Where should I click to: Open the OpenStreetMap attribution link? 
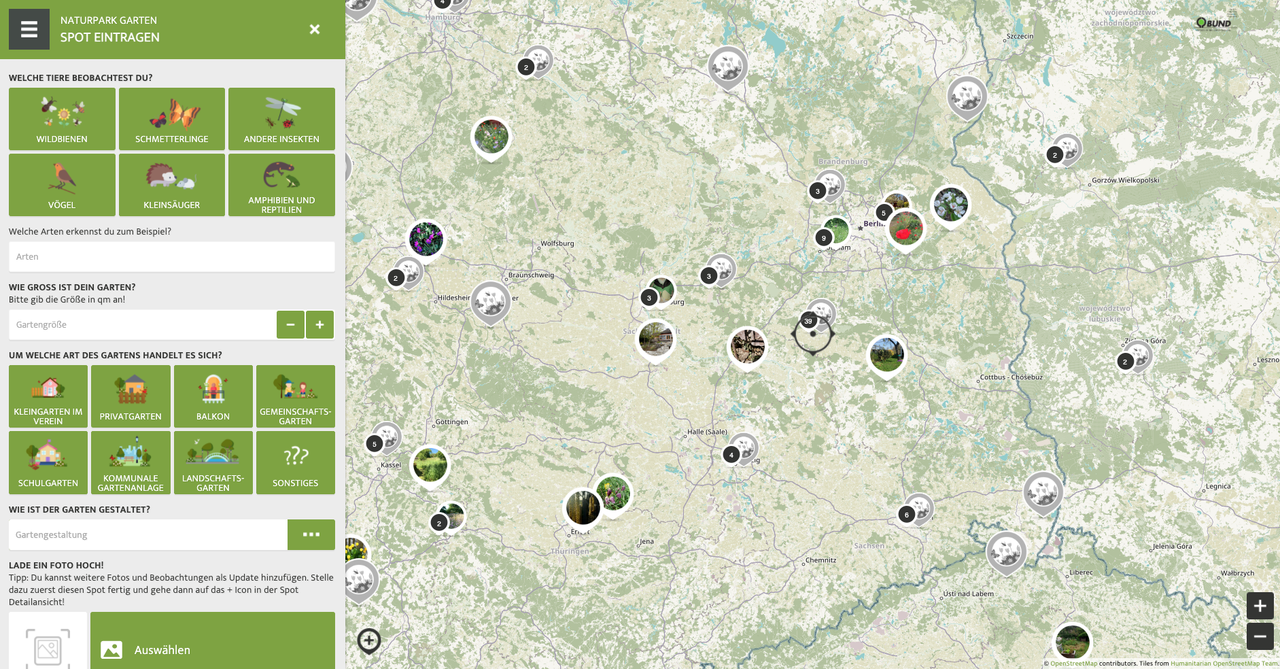[x=1073, y=663]
